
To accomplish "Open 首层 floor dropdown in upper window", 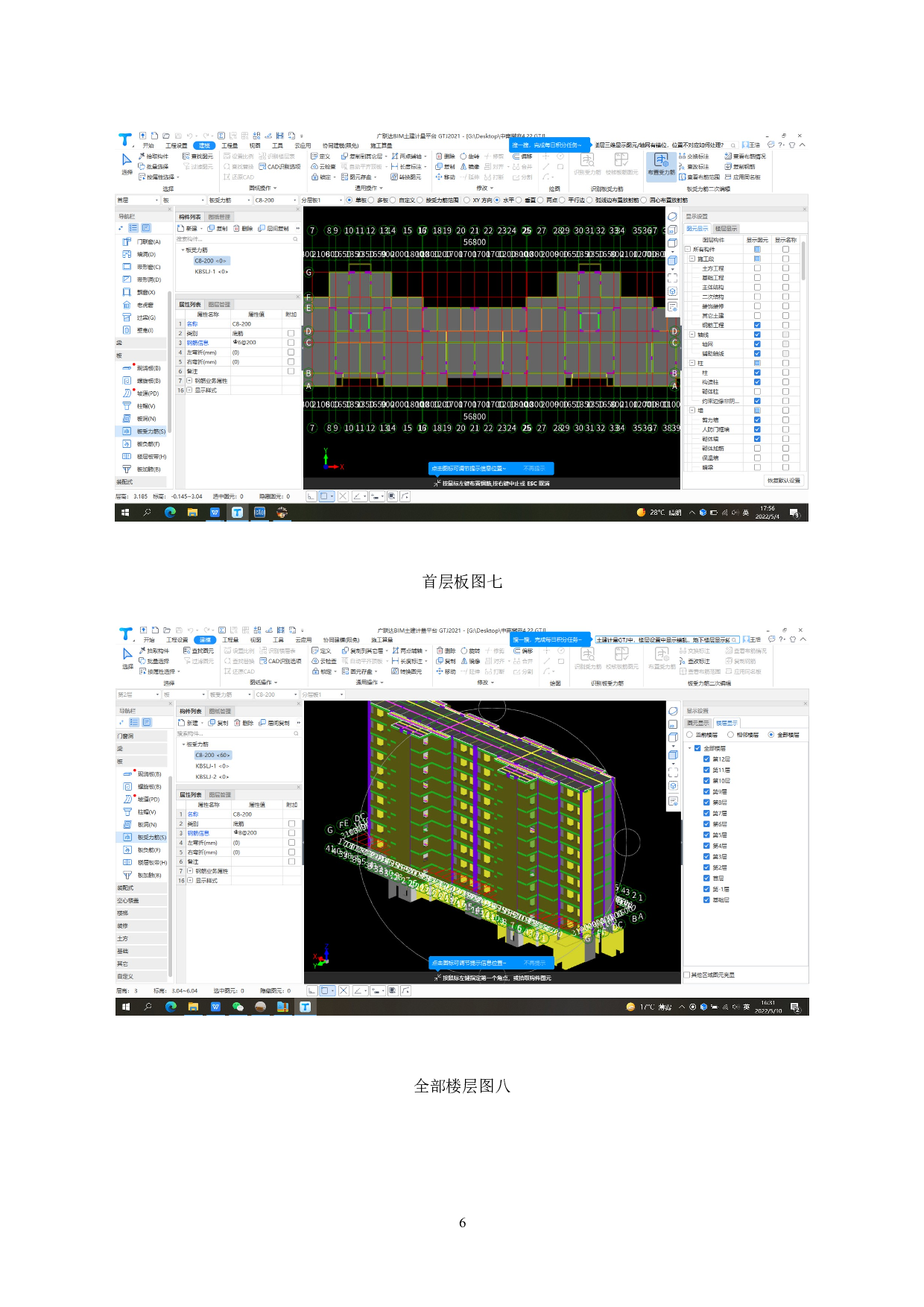I will pos(137,200).
